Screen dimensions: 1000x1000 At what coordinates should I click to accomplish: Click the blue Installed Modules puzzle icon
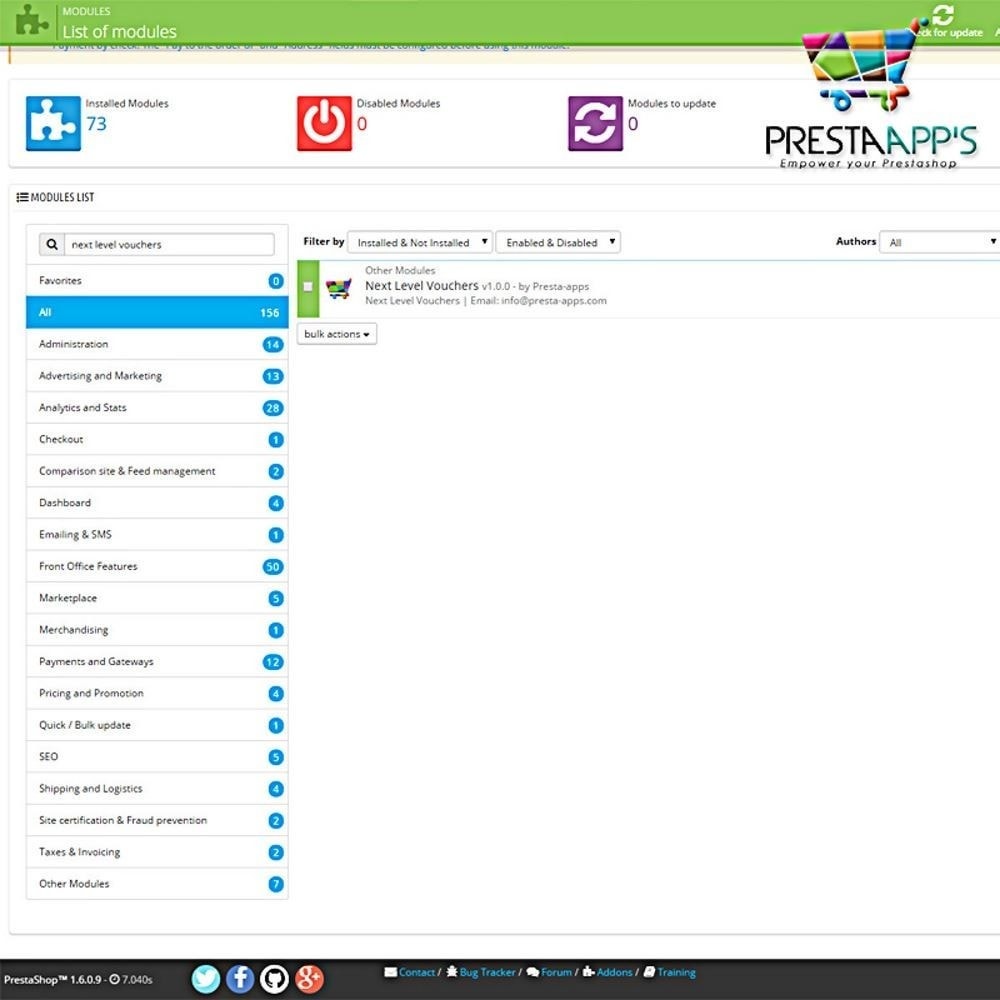point(53,123)
